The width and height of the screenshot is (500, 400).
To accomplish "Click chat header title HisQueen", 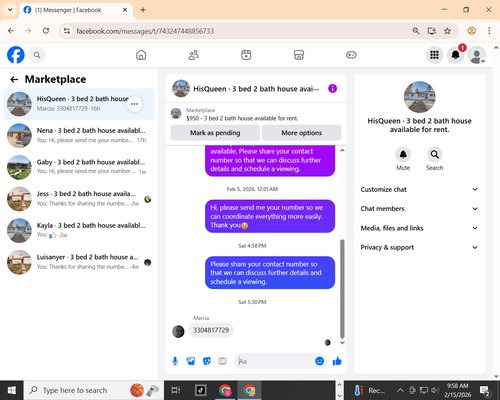I will (x=256, y=89).
